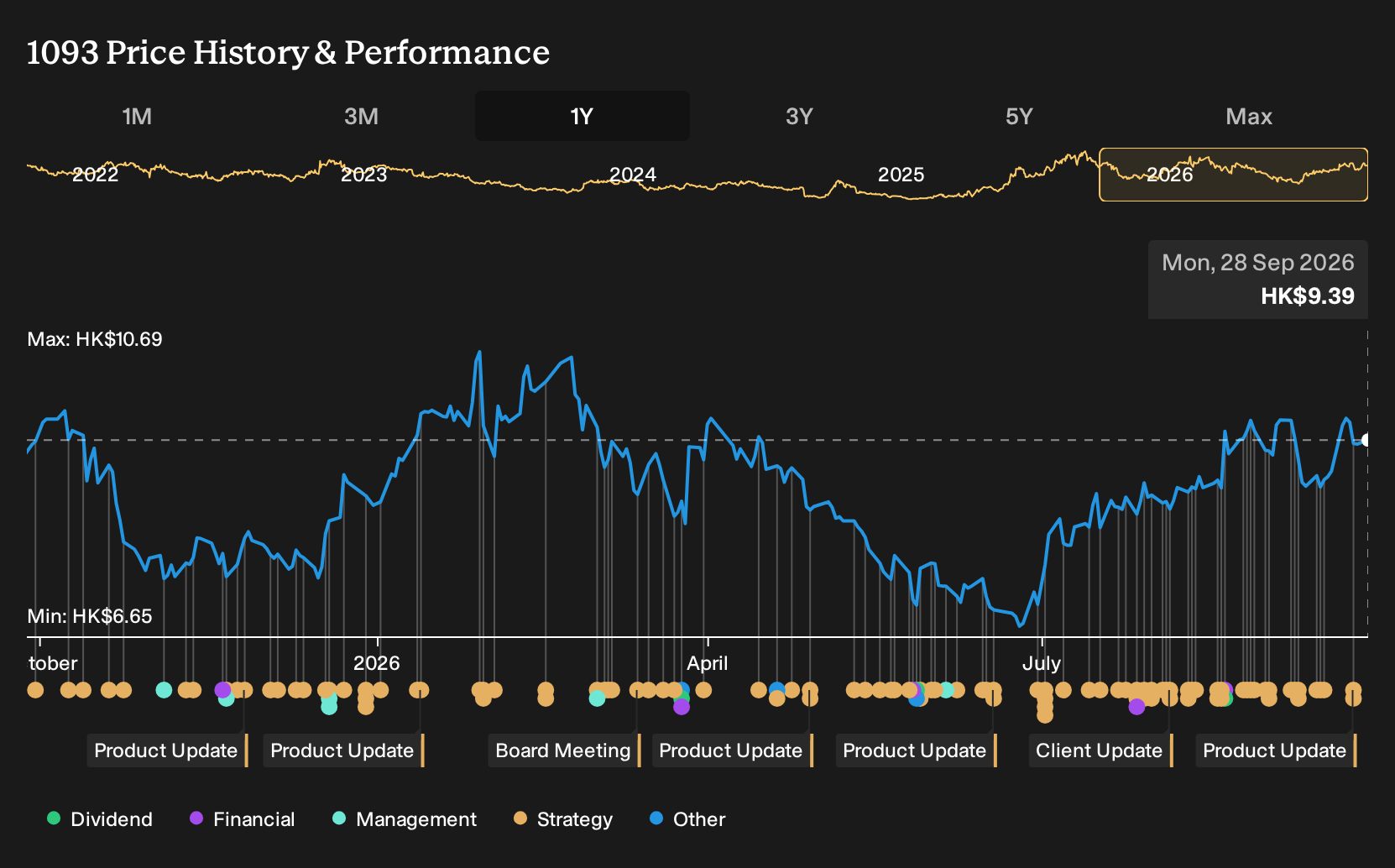The width and height of the screenshot is (1395, 868).
Task: Toggle the Strategy legend filter
Action: tap(563, 819)
